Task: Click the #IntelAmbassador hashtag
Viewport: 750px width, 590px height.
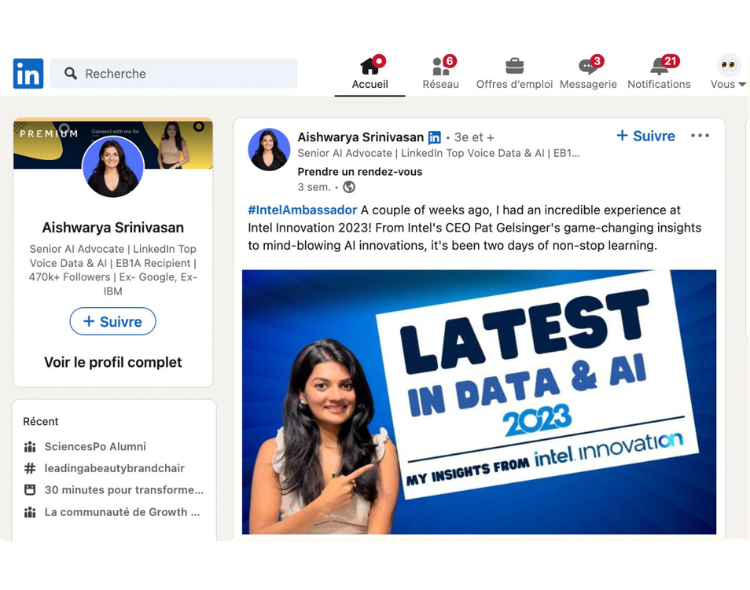Action: tap(302, 210)
